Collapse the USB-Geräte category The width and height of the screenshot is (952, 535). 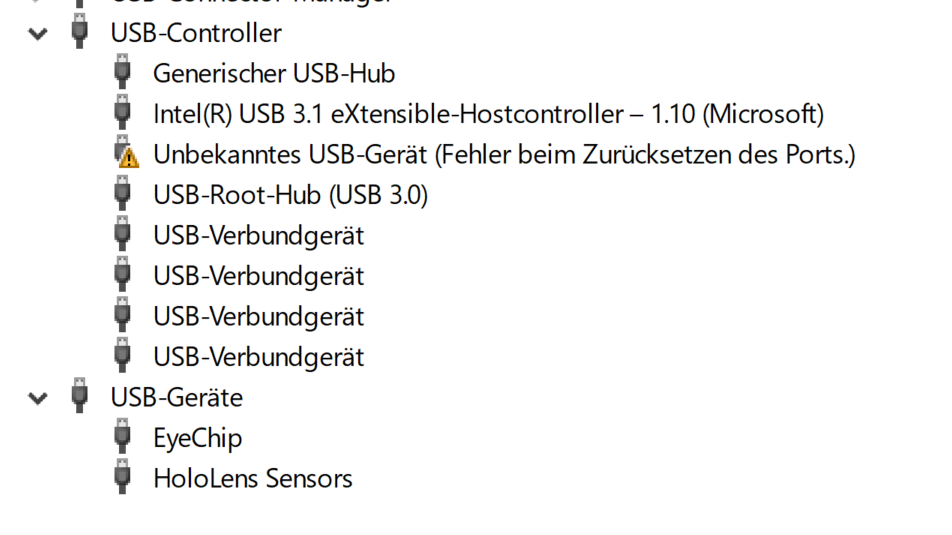tap(38, 398)
